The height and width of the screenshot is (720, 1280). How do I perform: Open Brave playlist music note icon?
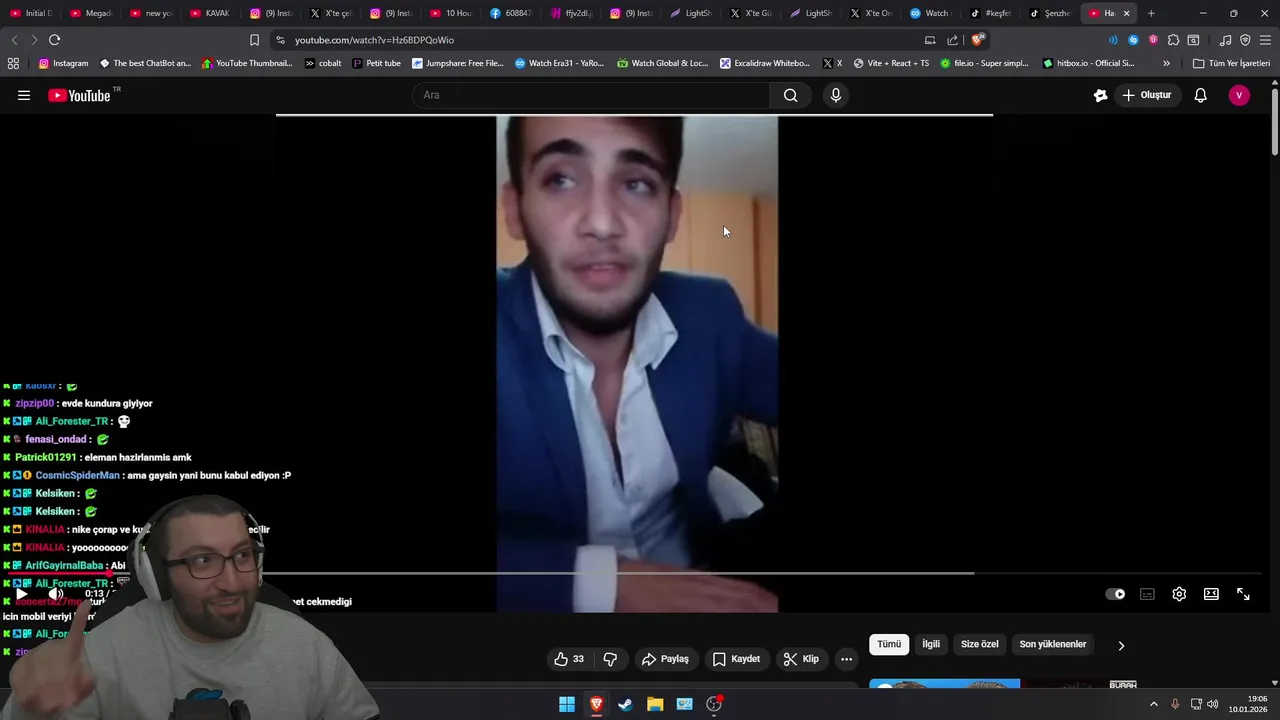point(1225,40)
